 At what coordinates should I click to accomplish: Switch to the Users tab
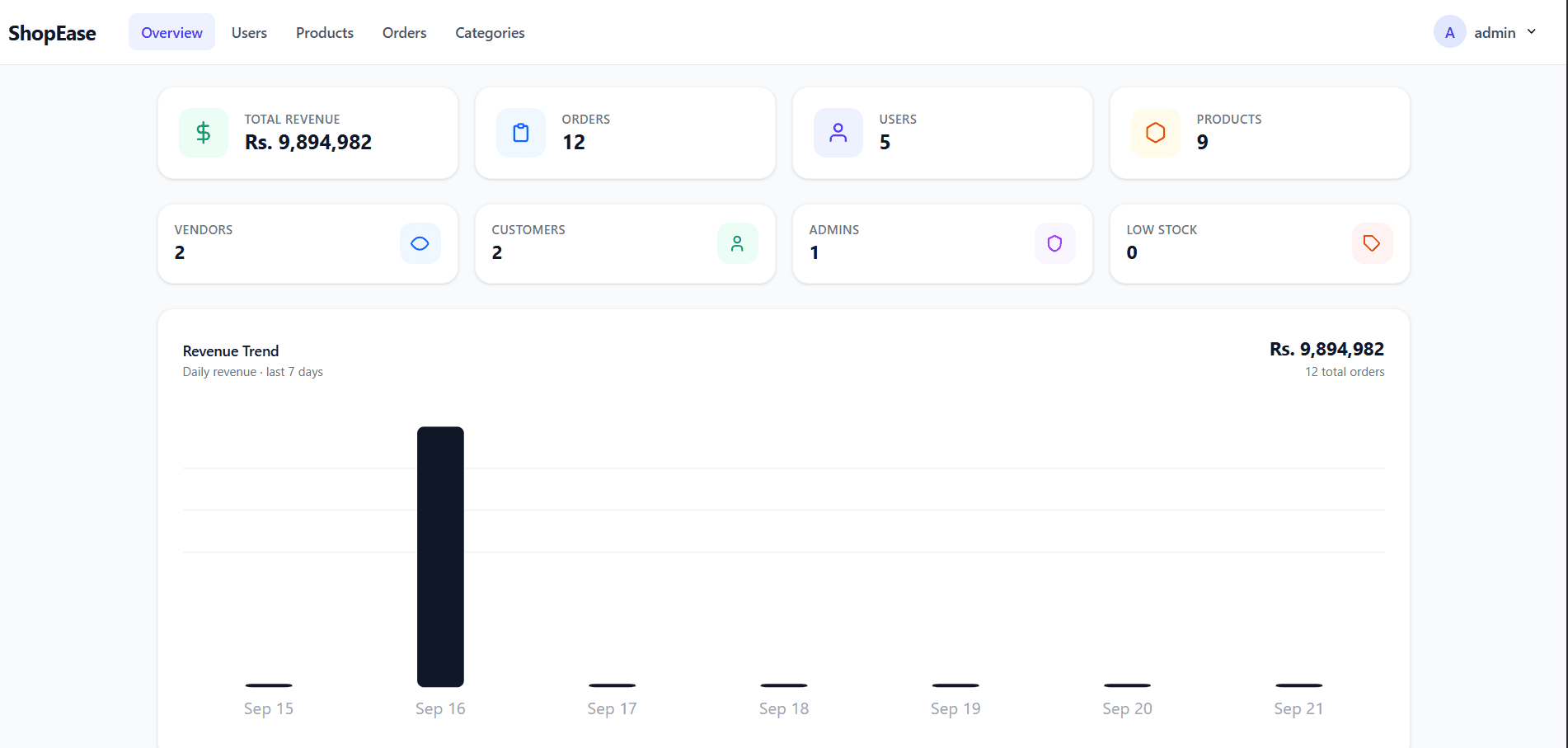249,32
